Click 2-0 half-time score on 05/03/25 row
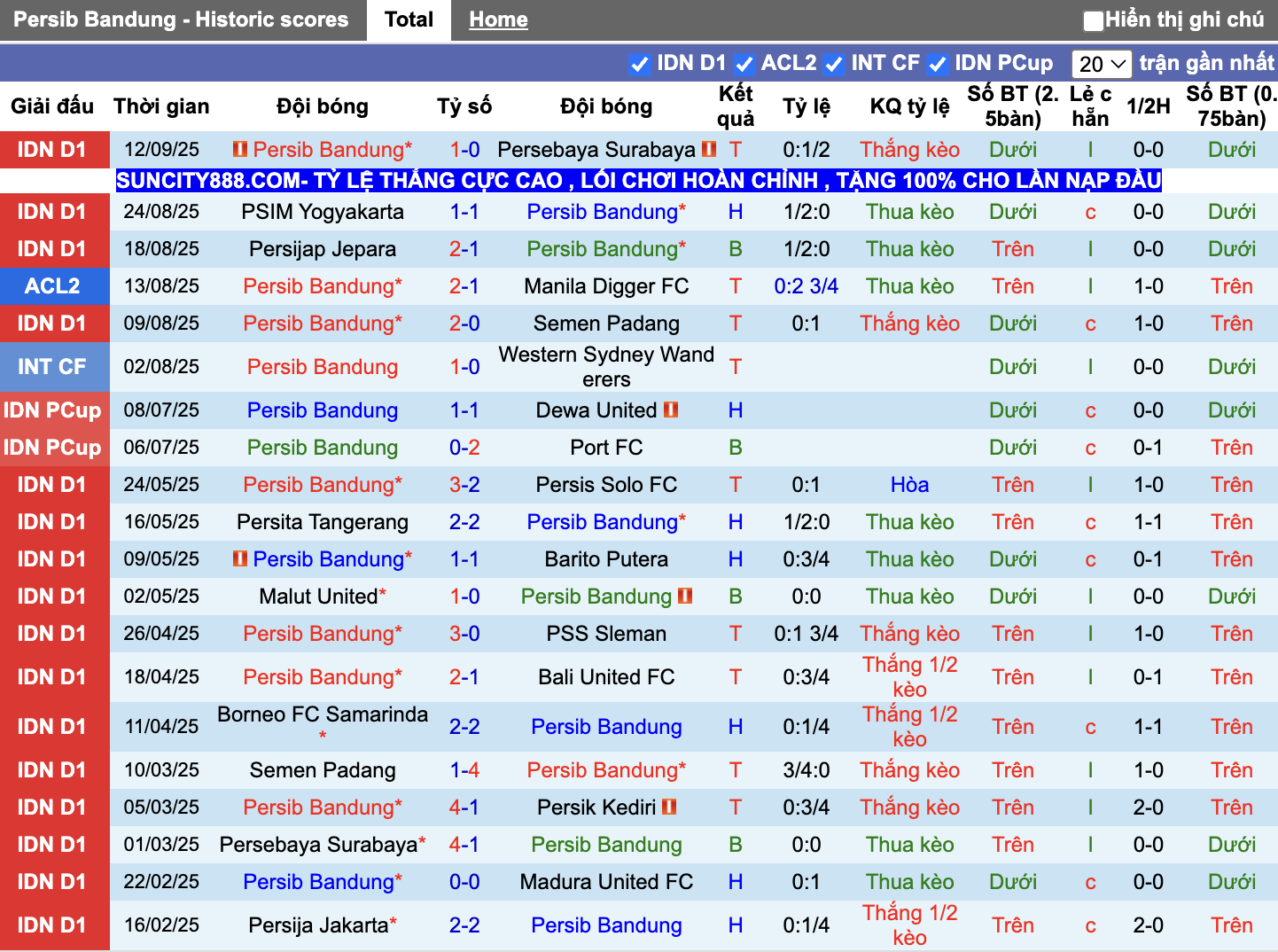The image size is (1278, 952). click(x=1149, y=808)
